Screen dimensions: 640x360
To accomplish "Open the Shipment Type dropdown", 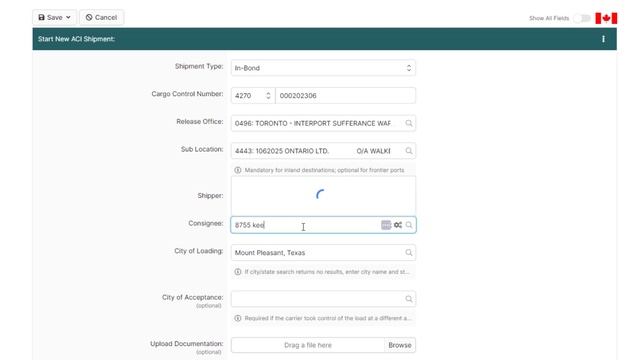I will pyautogui.click(x=323, y=68).
